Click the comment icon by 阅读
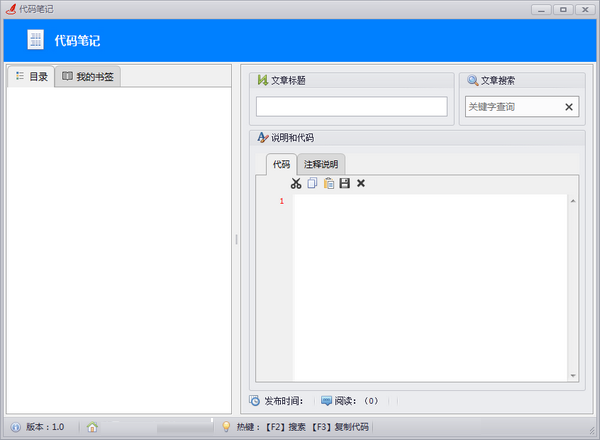 pyautogui.click(x=326, y=401)
